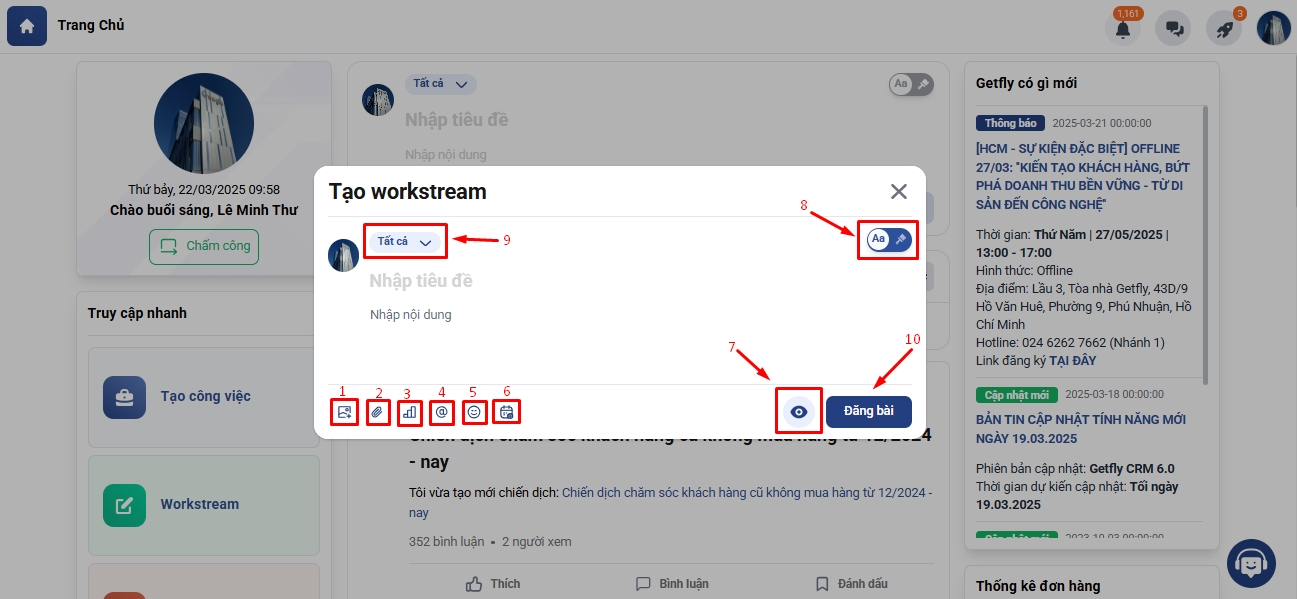The width and height of the screenshot is (1297, 599).
Task: Click the calendar schedule icon in modal
Action: (x=506, y=411)
